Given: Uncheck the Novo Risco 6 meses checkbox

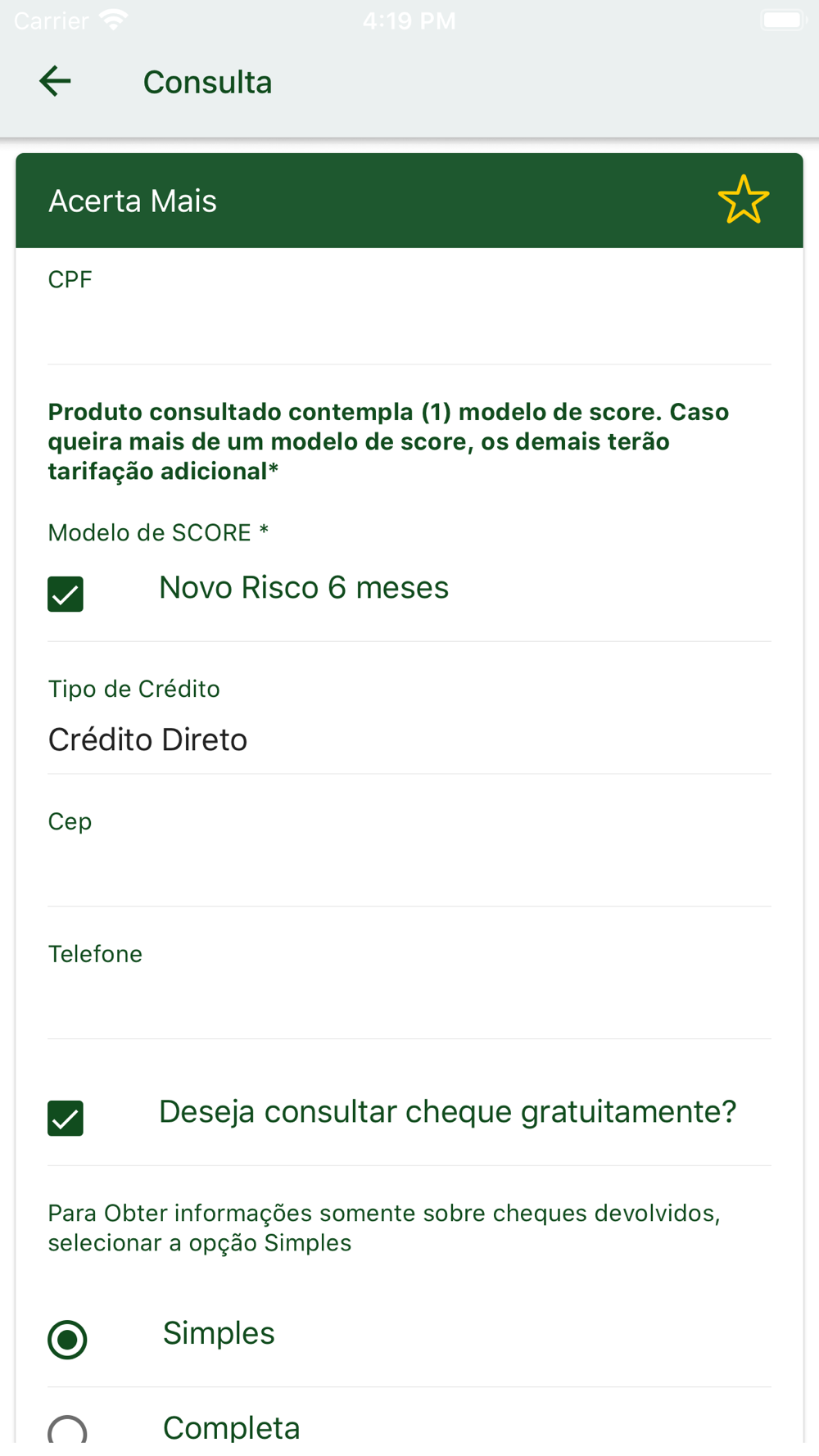Looking at the screenshot, I should [x=66, y=594].
